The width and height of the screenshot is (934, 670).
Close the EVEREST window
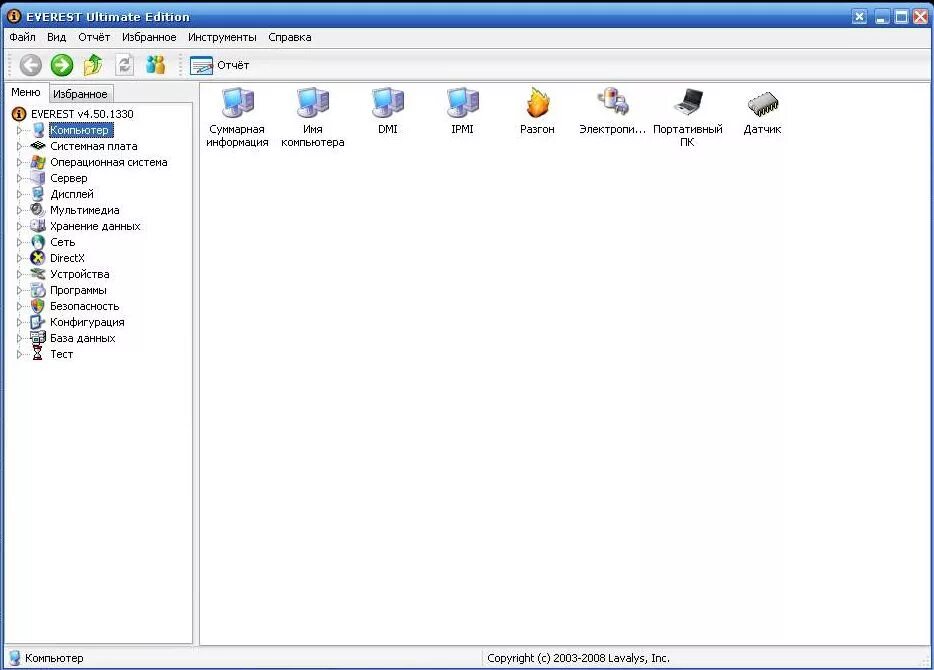click(x=921, y=17)
